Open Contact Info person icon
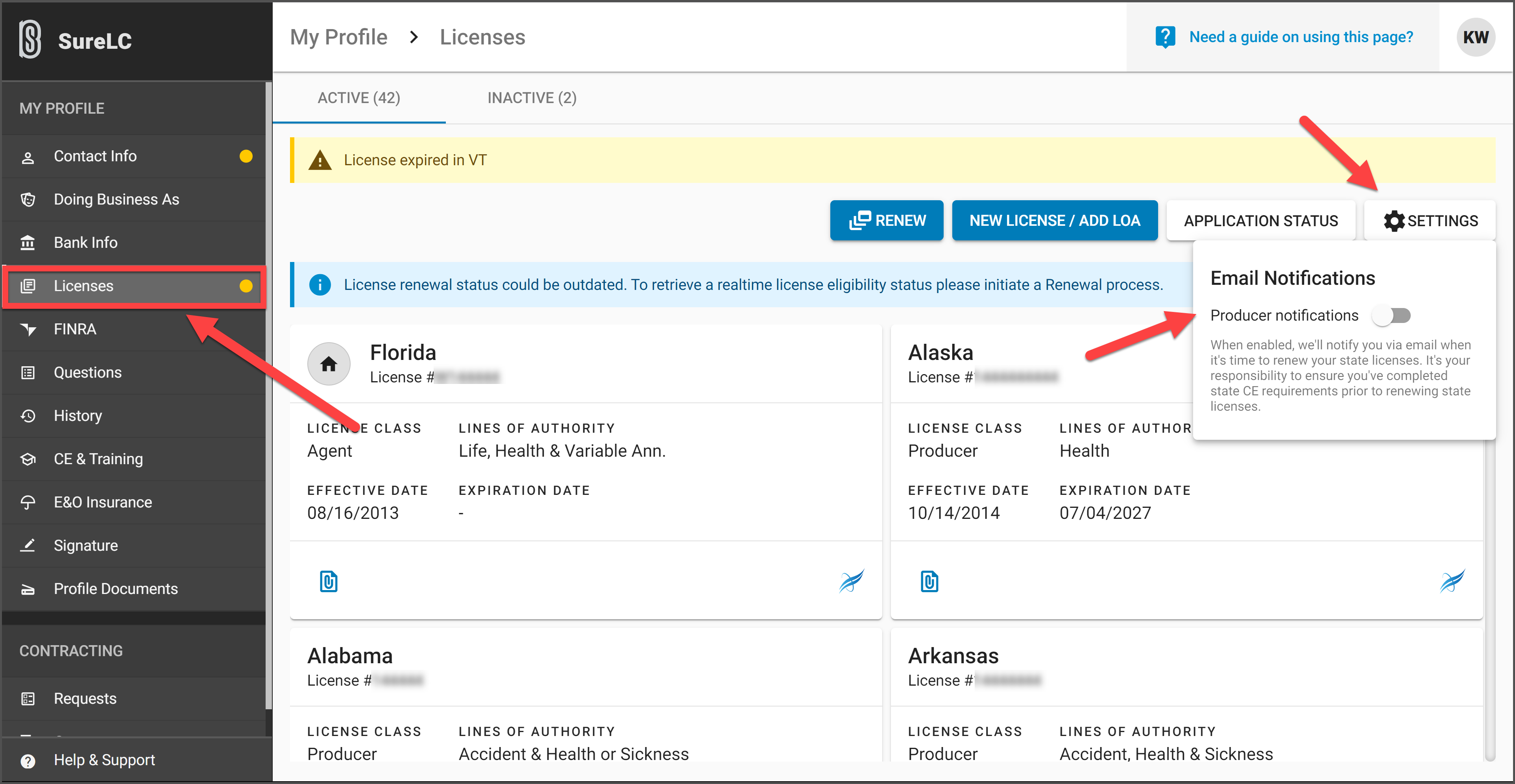1515x784 pixels. [28, 157]
